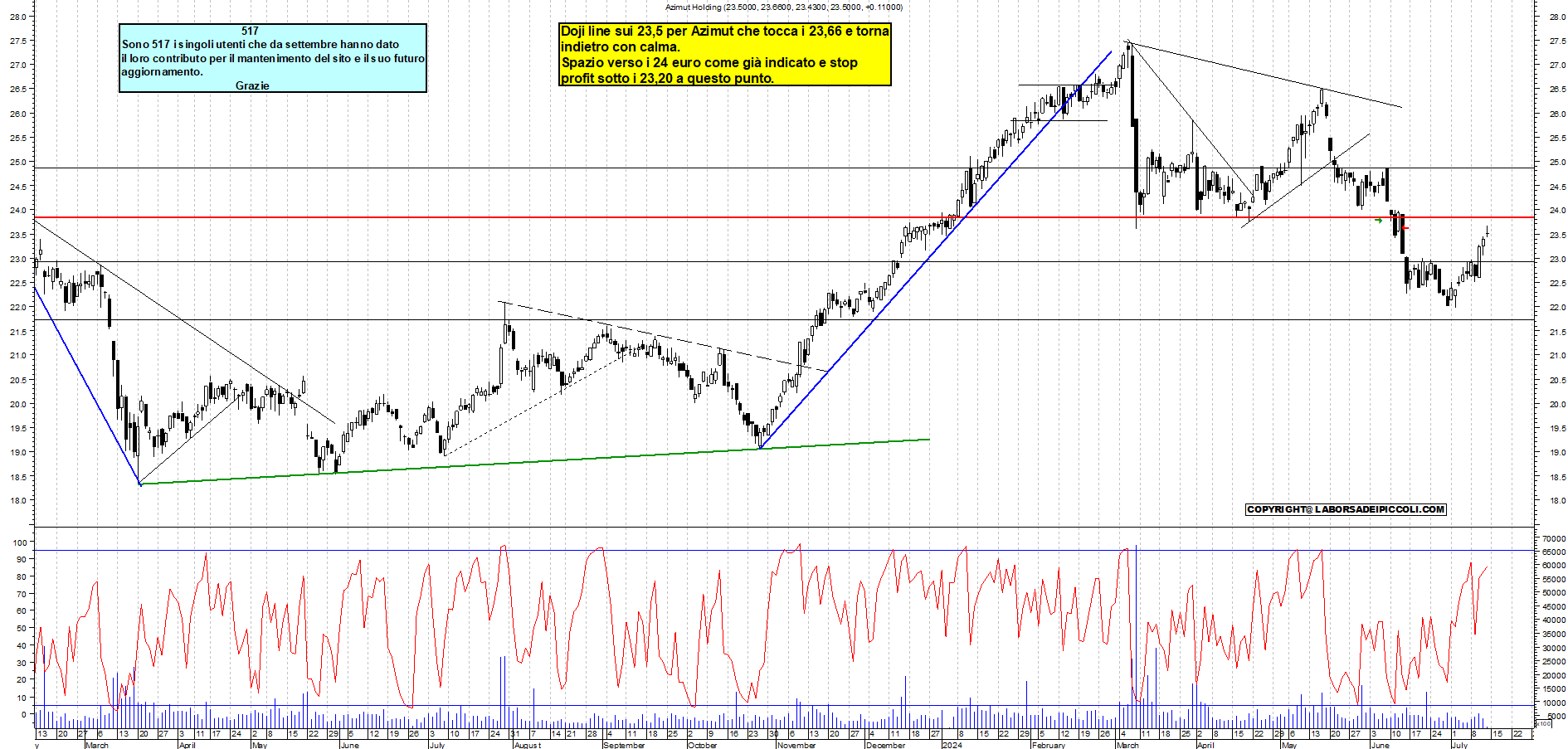
Task: Click the 'Grazie' line in the cyan box
Action: coord(252,85)
